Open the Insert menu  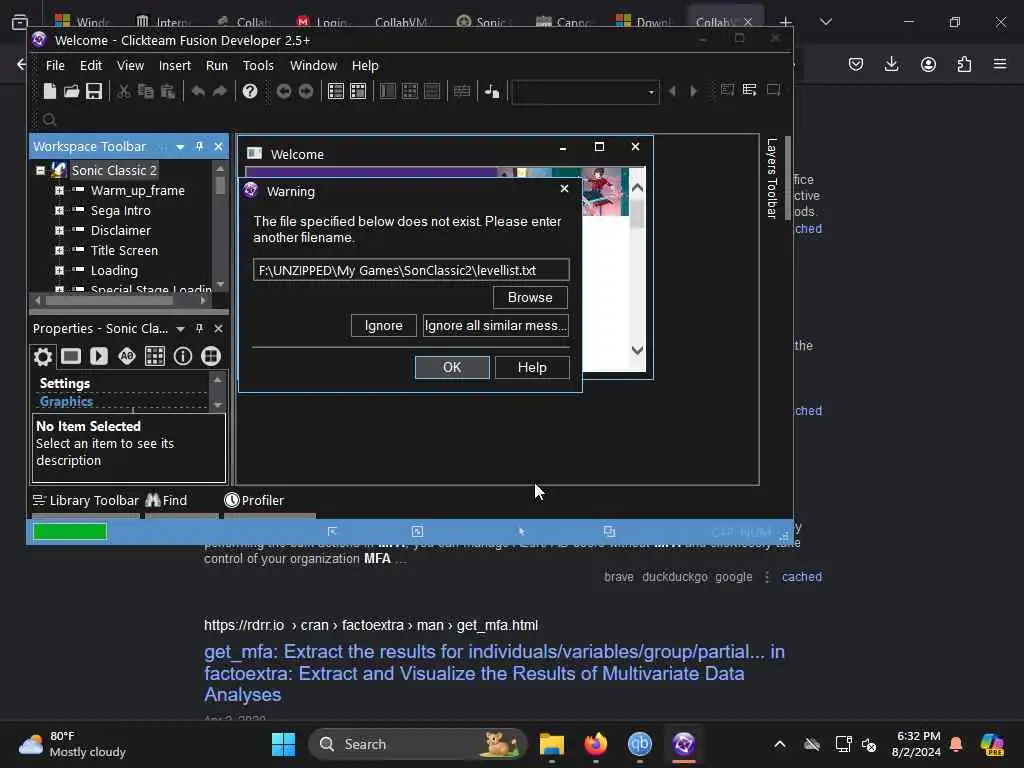pyautogui.click(x=174, y=65)
